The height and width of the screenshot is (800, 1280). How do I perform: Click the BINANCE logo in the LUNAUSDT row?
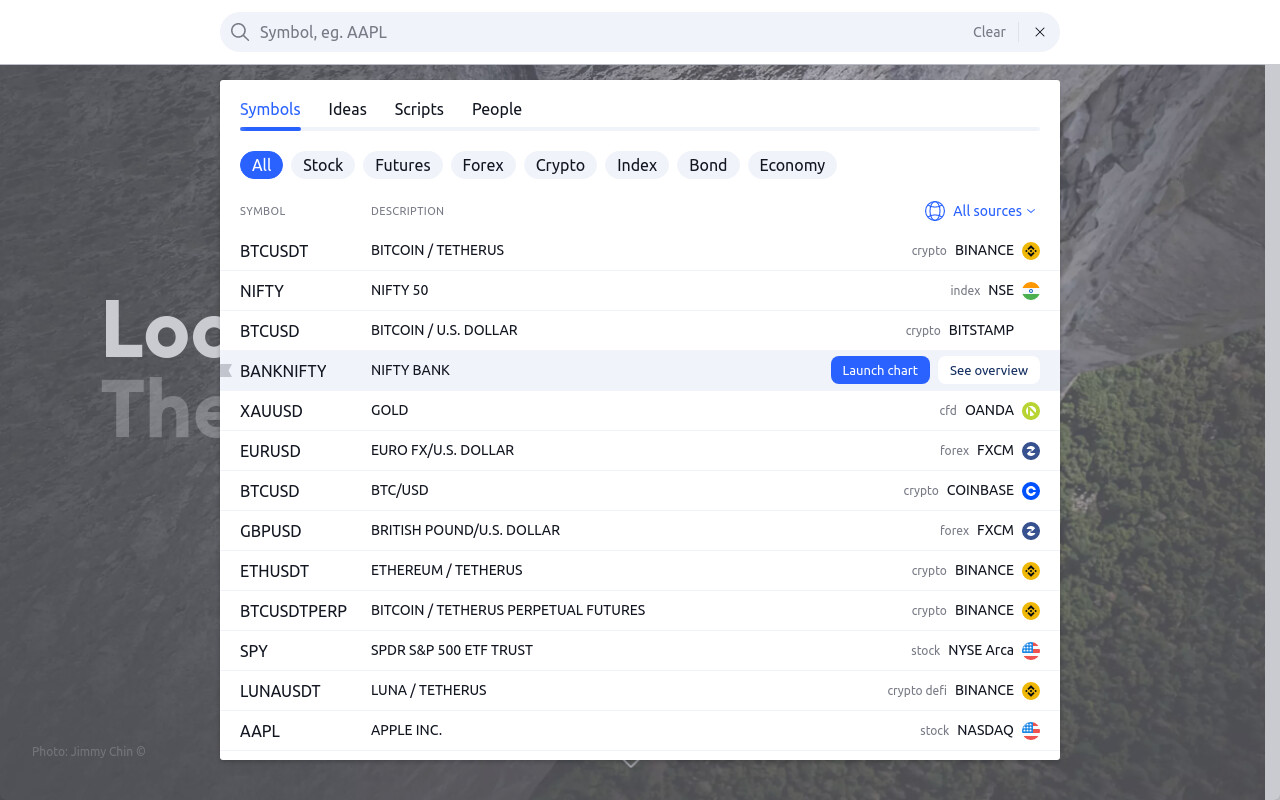(x=1031, y=691)
